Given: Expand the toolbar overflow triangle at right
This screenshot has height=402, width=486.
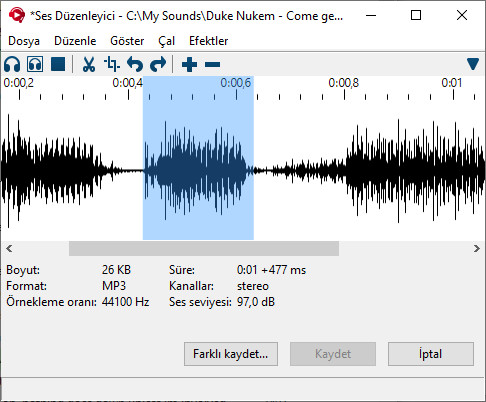Looking at the screenshot, I should (473, 64).
